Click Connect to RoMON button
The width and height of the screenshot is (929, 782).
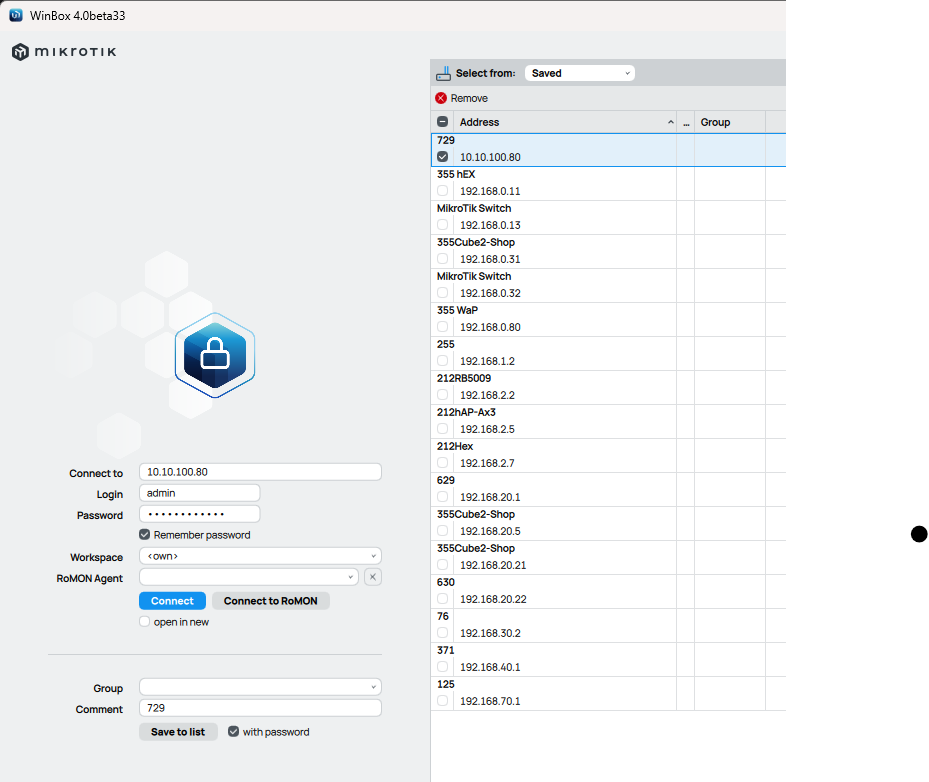271,601
